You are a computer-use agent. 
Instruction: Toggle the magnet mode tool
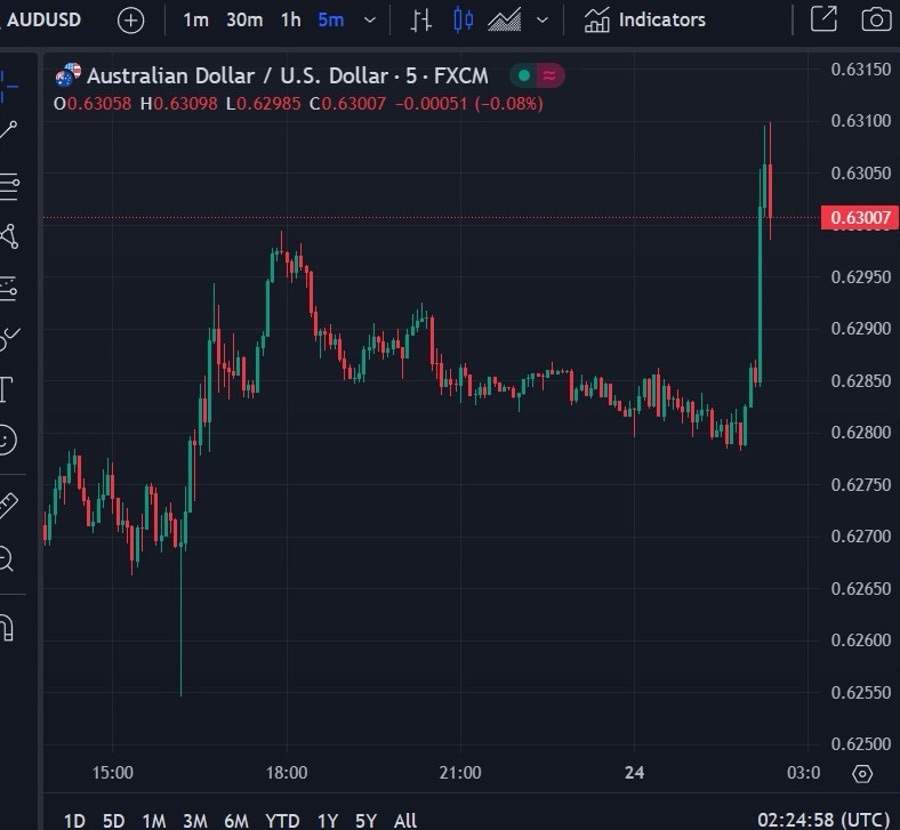point(6,628)
